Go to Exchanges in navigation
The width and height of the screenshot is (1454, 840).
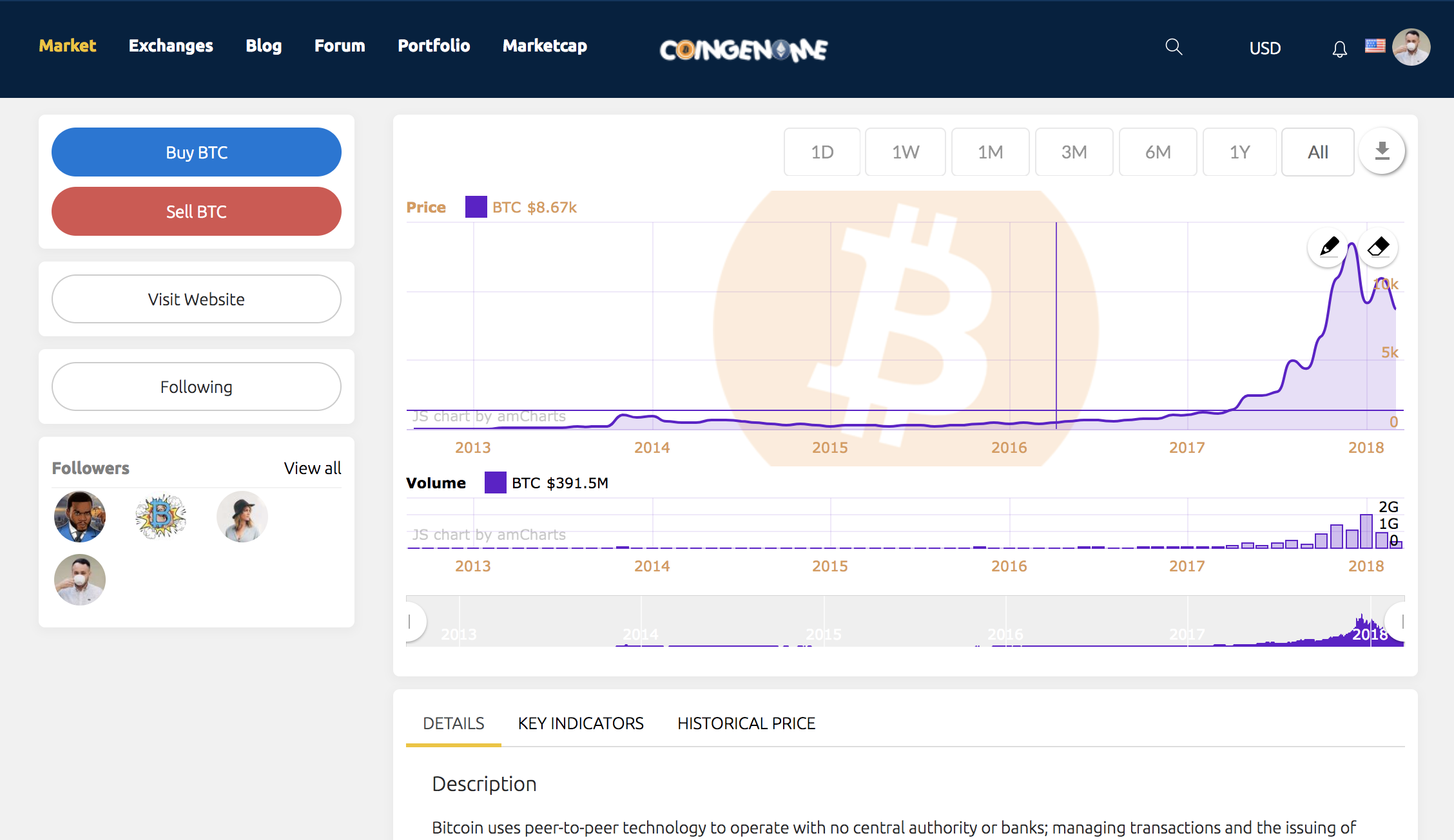(x=171, y=46)
